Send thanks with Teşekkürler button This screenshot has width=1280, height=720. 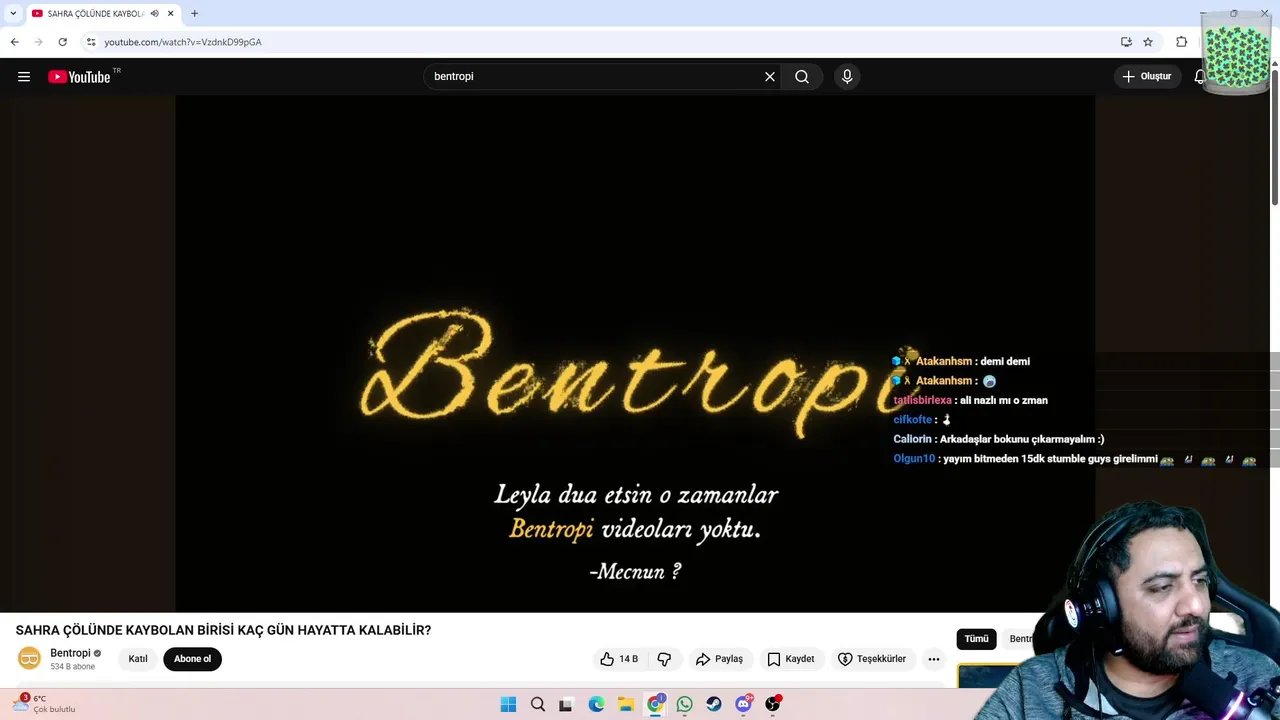(x=872, y=659)
